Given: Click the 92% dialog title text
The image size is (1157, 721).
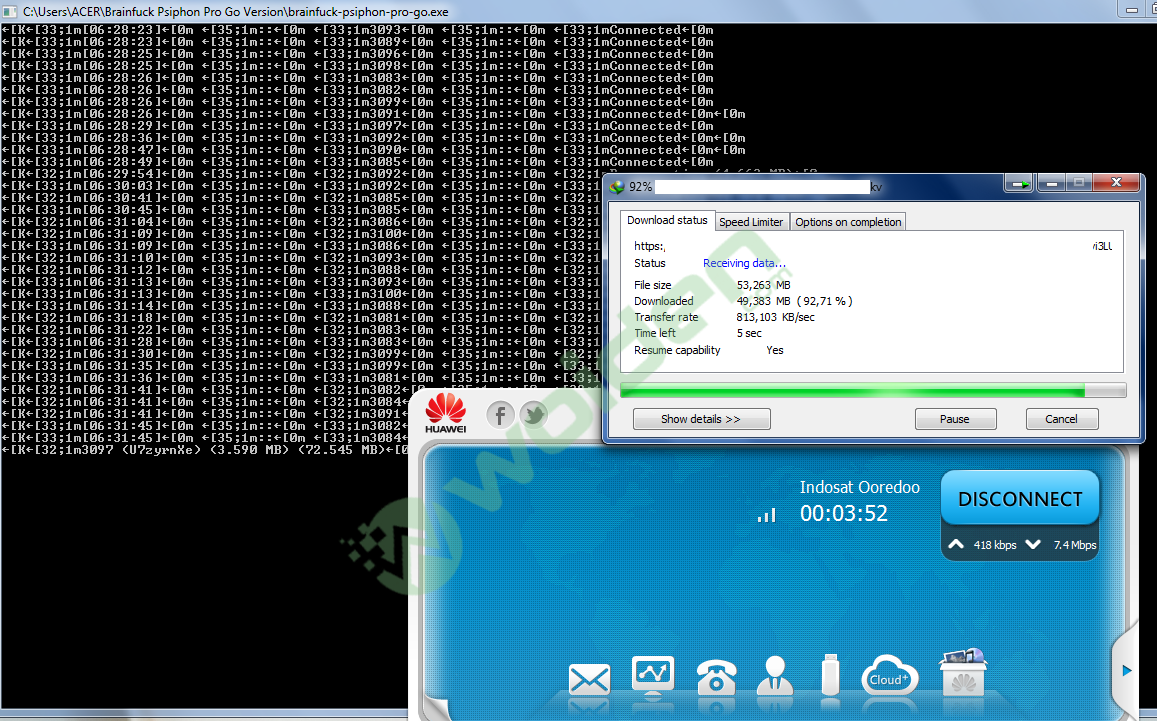Looking at the screenshot, I should [640, 187].
